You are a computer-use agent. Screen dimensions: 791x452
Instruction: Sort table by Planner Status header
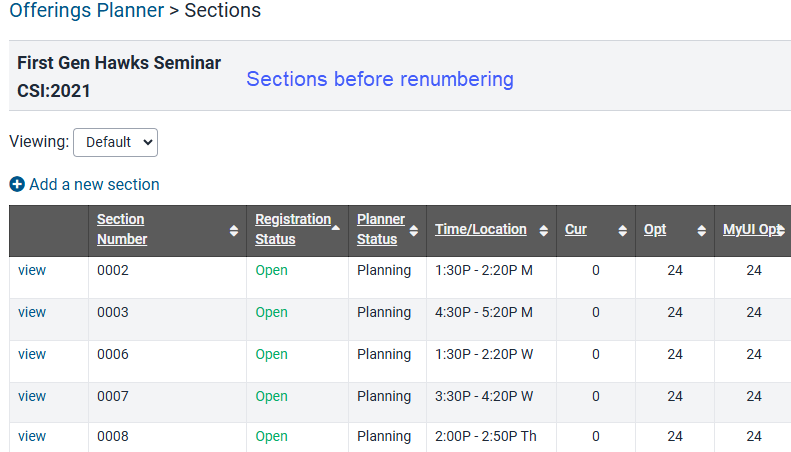(381, 229)
